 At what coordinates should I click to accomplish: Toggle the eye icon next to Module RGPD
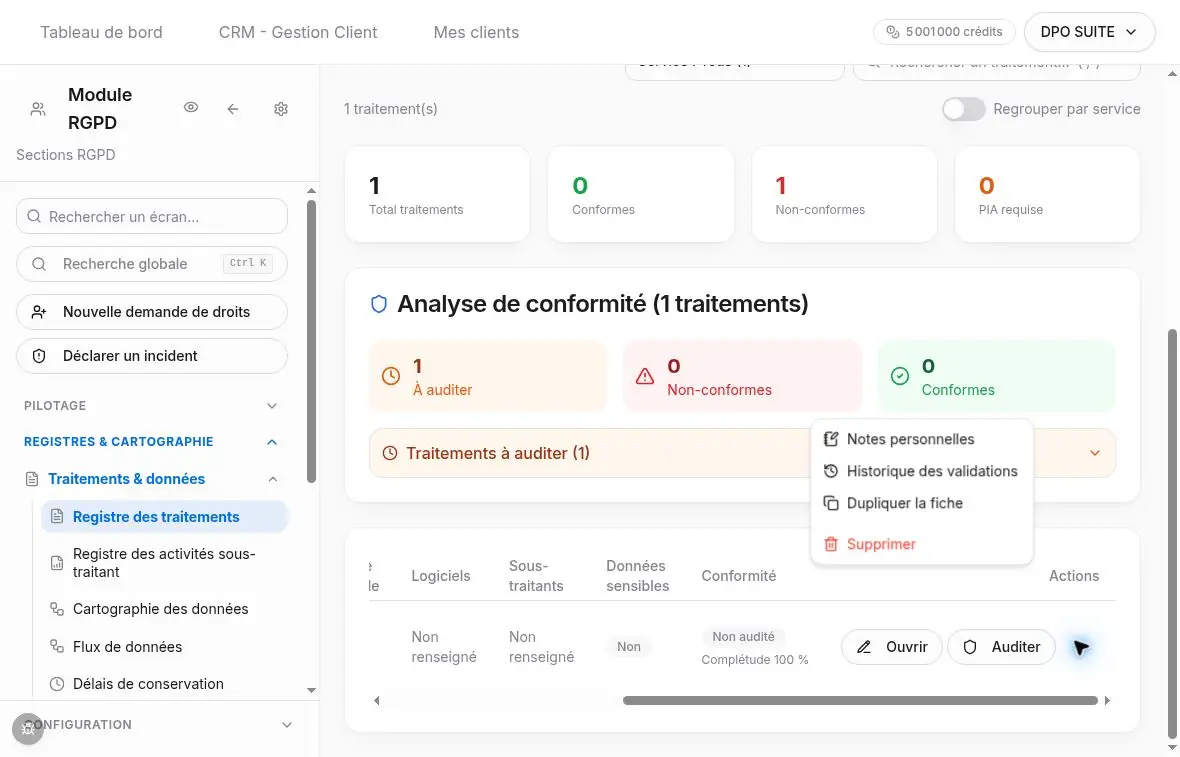pyautogui.click(x=191, y=108)
